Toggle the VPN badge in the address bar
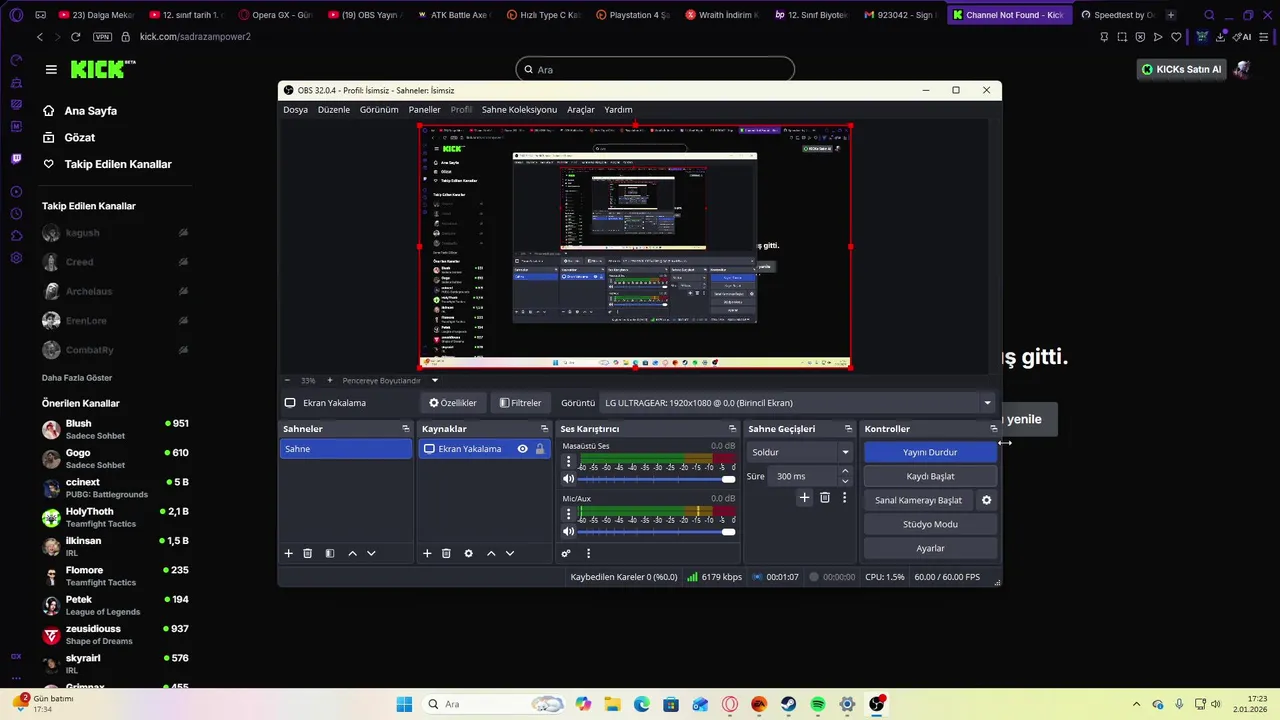1280x720 pixels. 102,37
